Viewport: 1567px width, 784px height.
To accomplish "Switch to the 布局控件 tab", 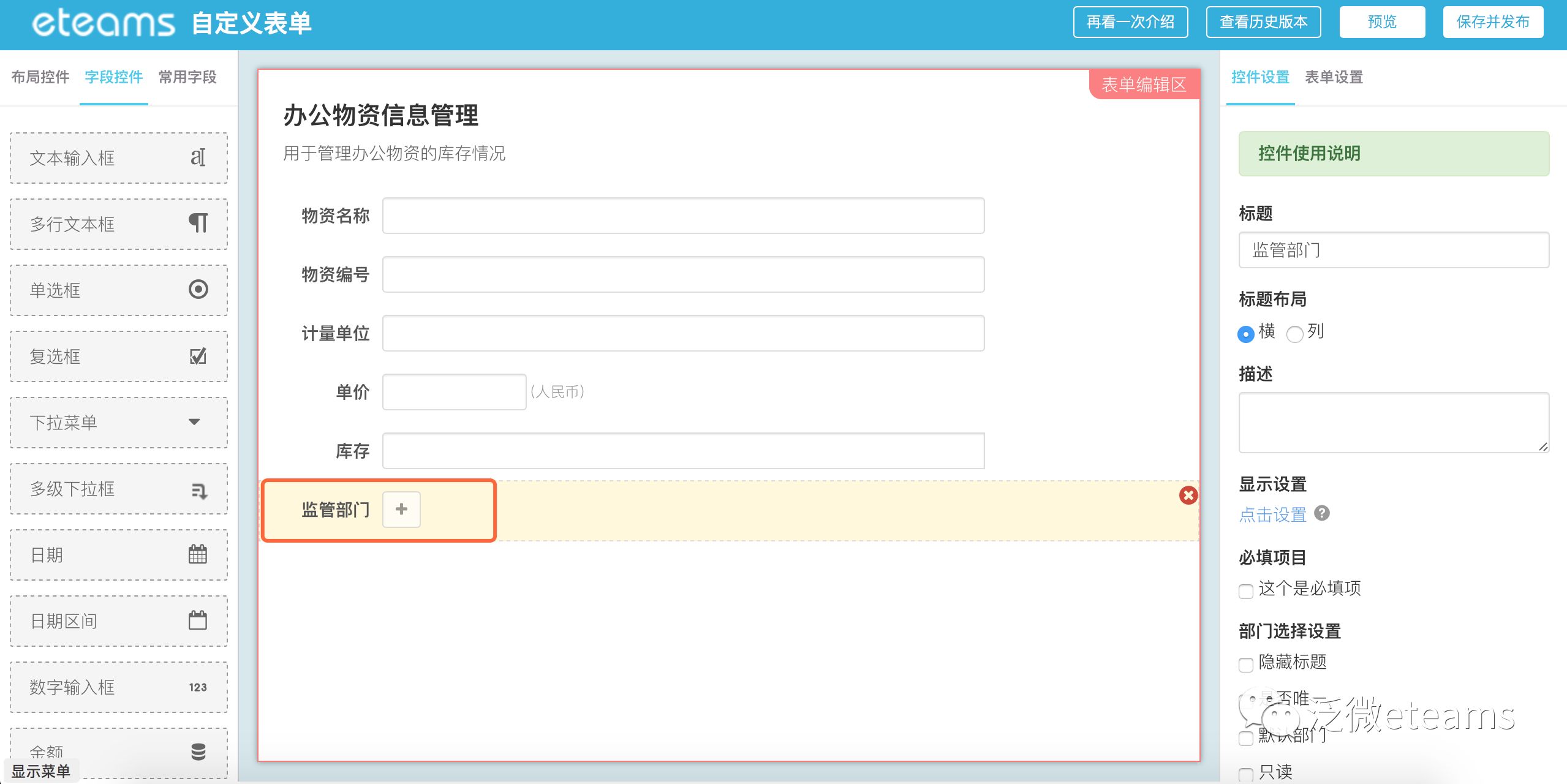I will coord(40,77).
